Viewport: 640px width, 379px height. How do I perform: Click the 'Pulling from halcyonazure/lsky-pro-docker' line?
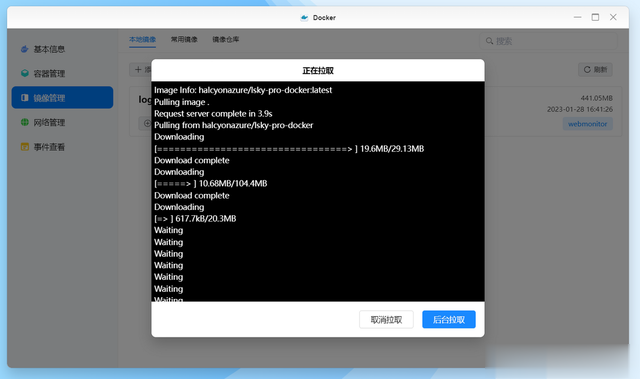pos(233,125)
